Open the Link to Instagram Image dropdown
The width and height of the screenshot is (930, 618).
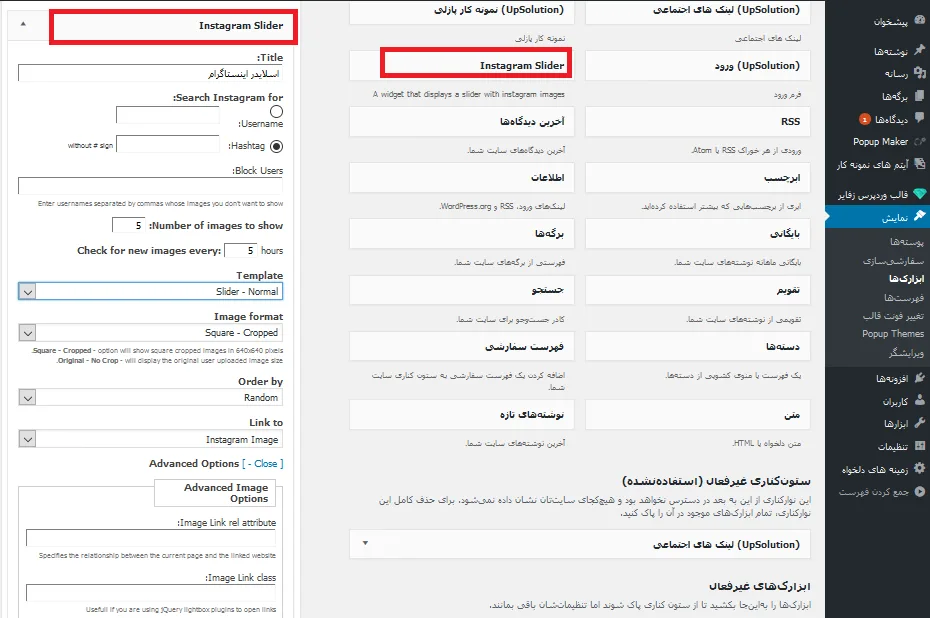coord(151,439)
